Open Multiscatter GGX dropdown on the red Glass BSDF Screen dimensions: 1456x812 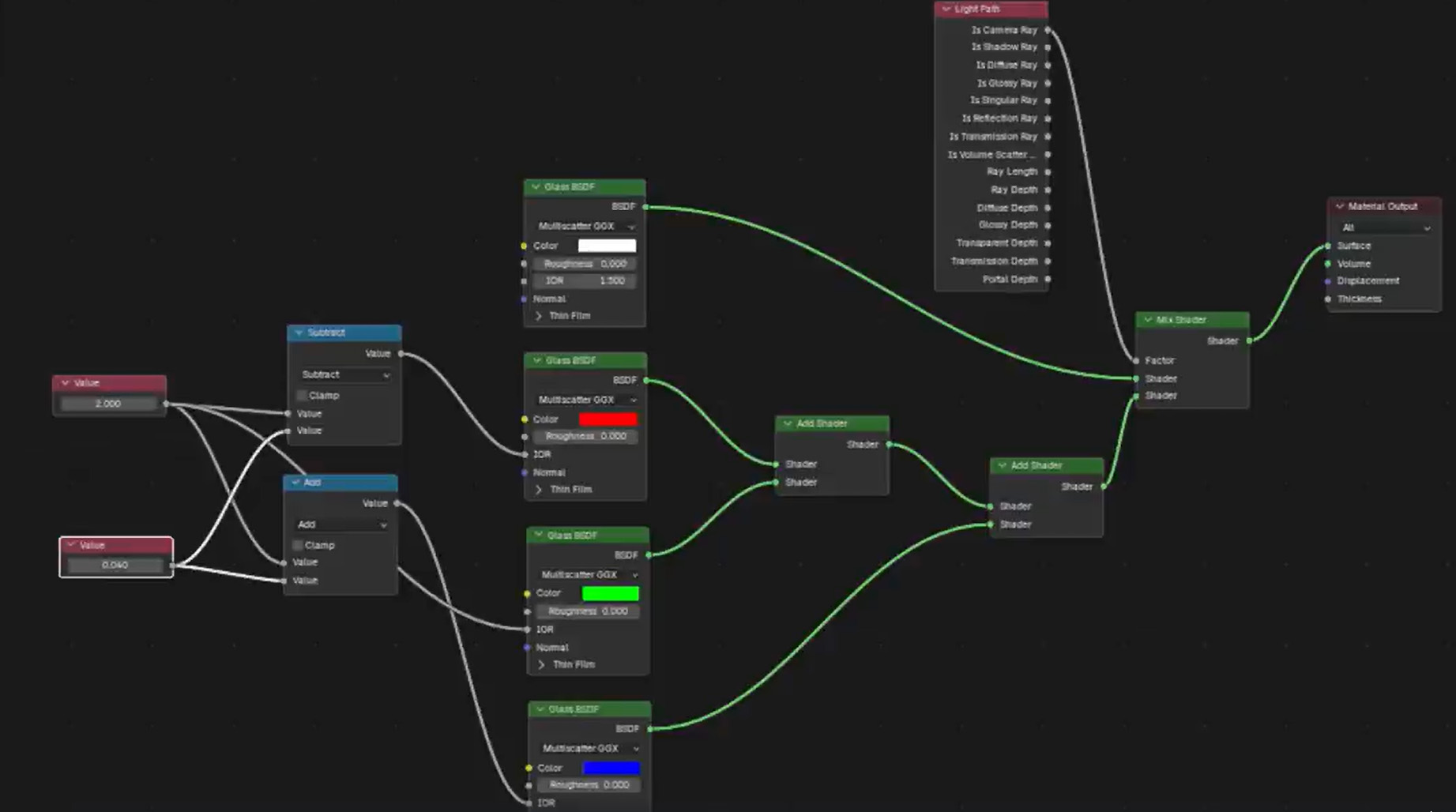tap(585, 400)
